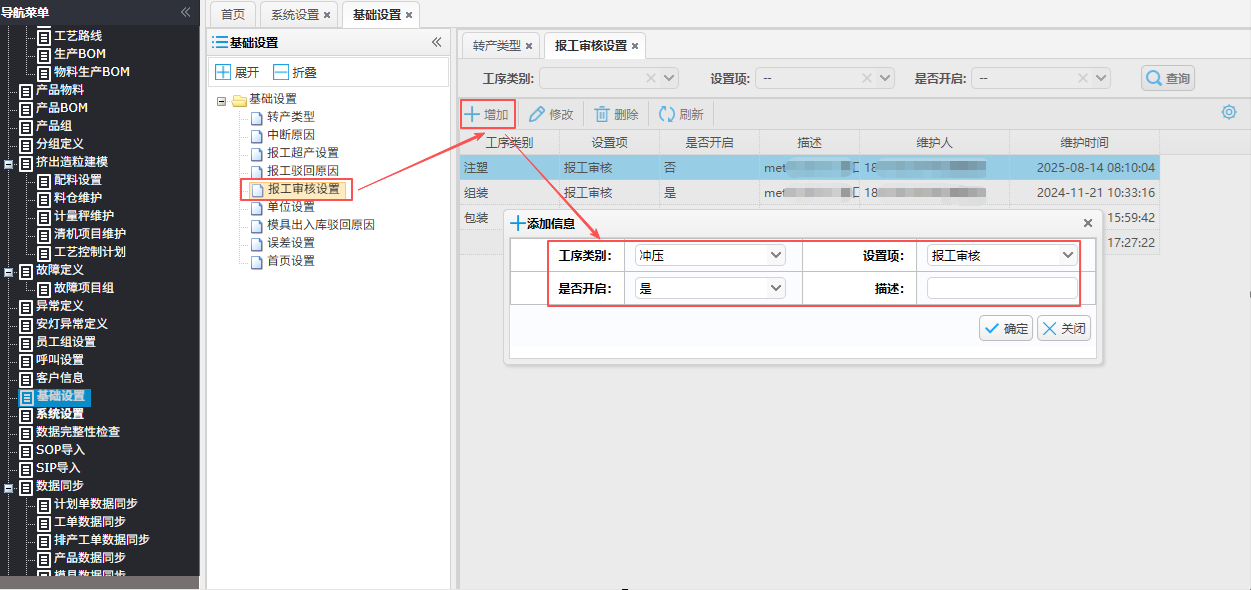Click the 描述 input field
Screen dimensions: 1251x590
[x=1002, y=288]
